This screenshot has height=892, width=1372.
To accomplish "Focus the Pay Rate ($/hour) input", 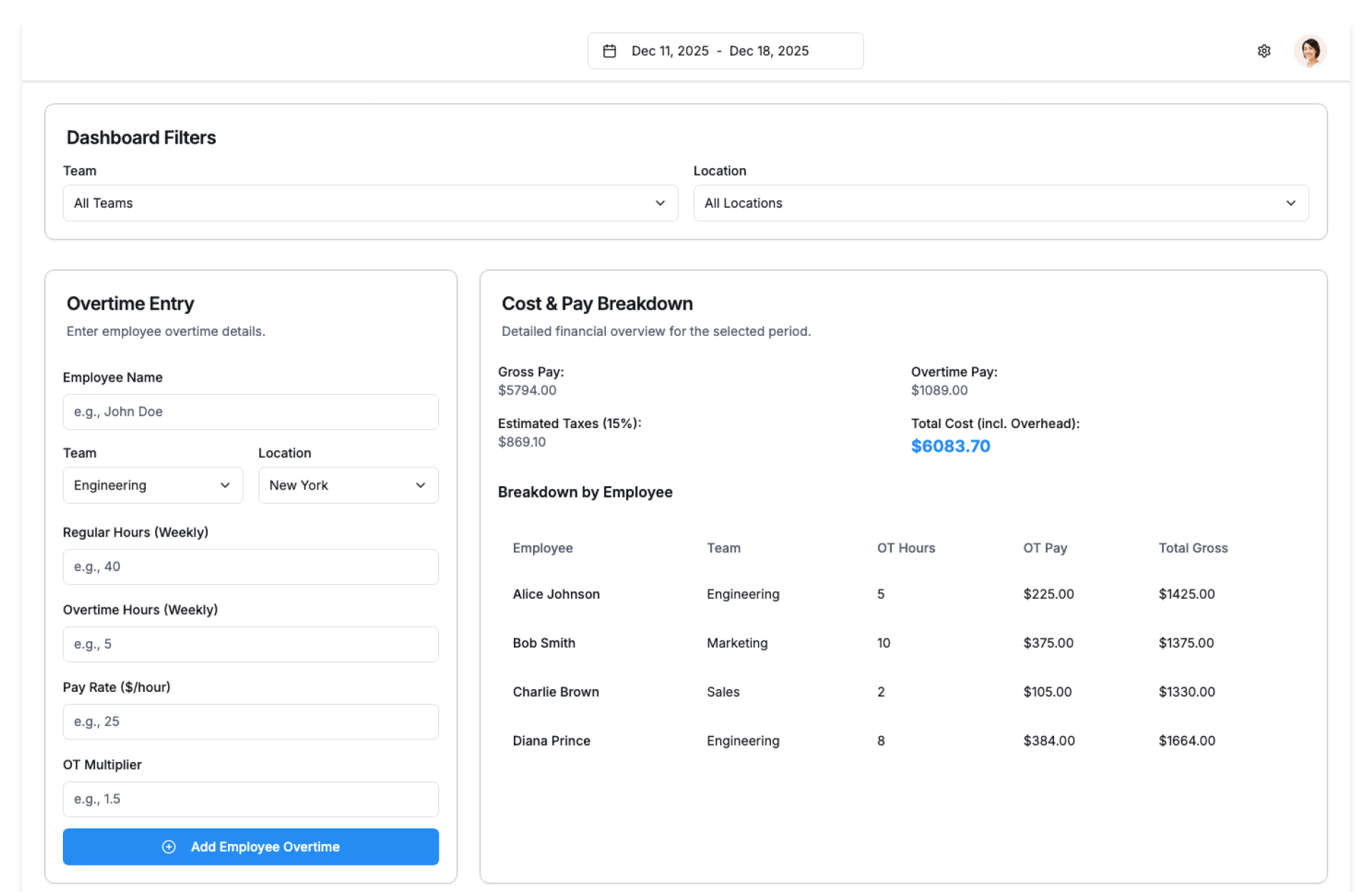I will (x=250, y=721).
